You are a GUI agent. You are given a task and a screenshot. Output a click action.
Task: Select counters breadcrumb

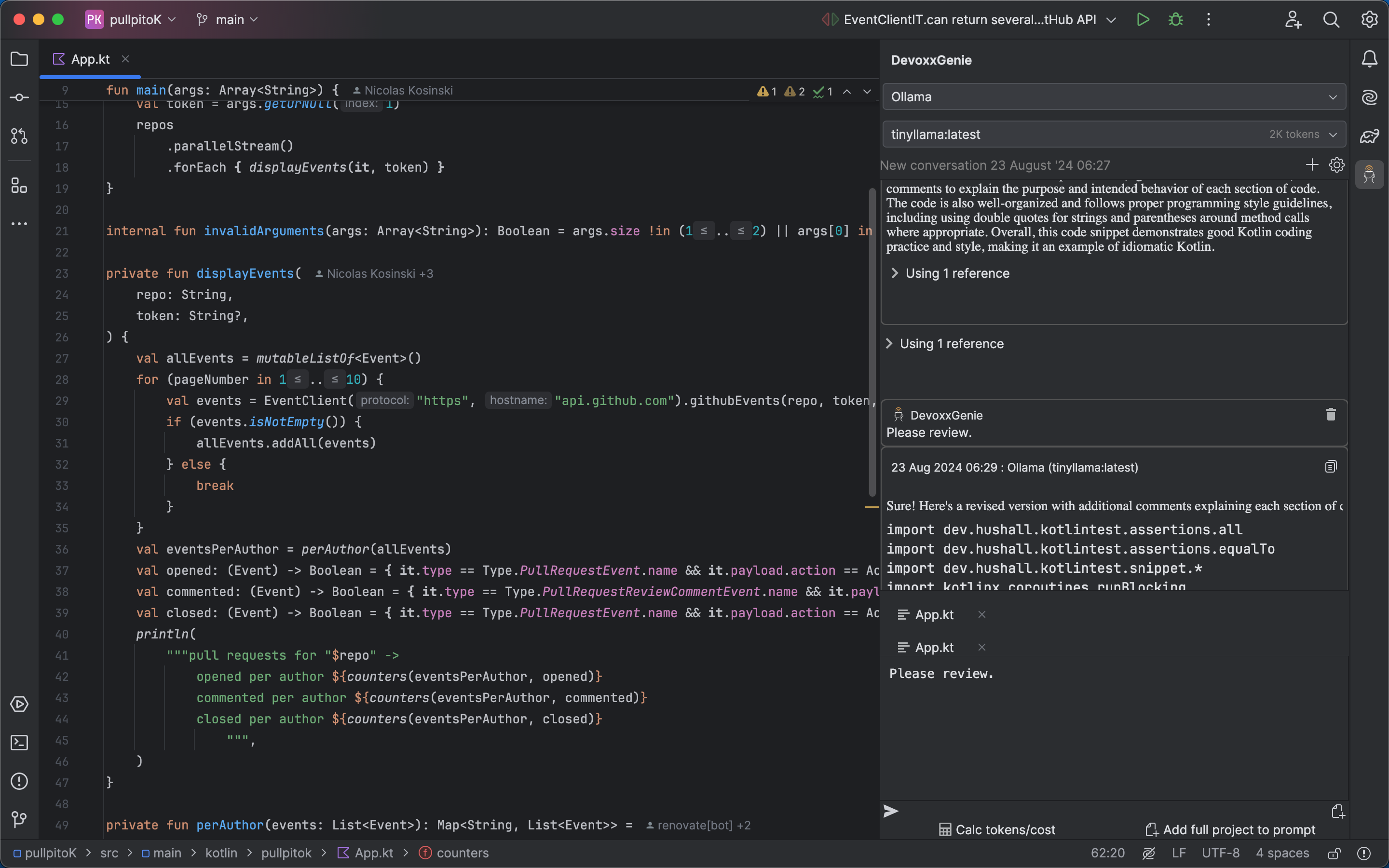point(454,853)
